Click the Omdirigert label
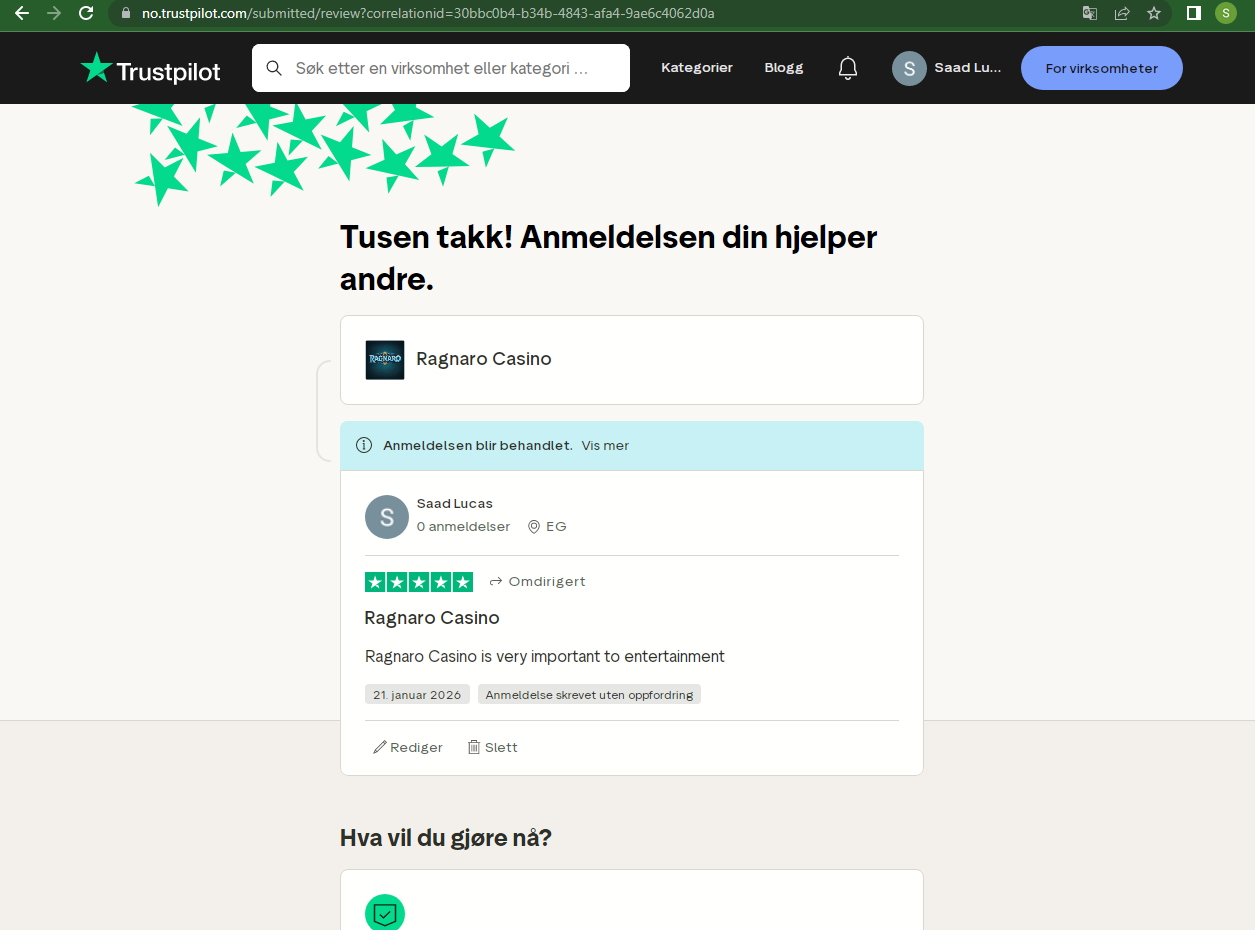The height and width of the screenshot is (930, 1255). pyautogui.click(x=547, y=582)
